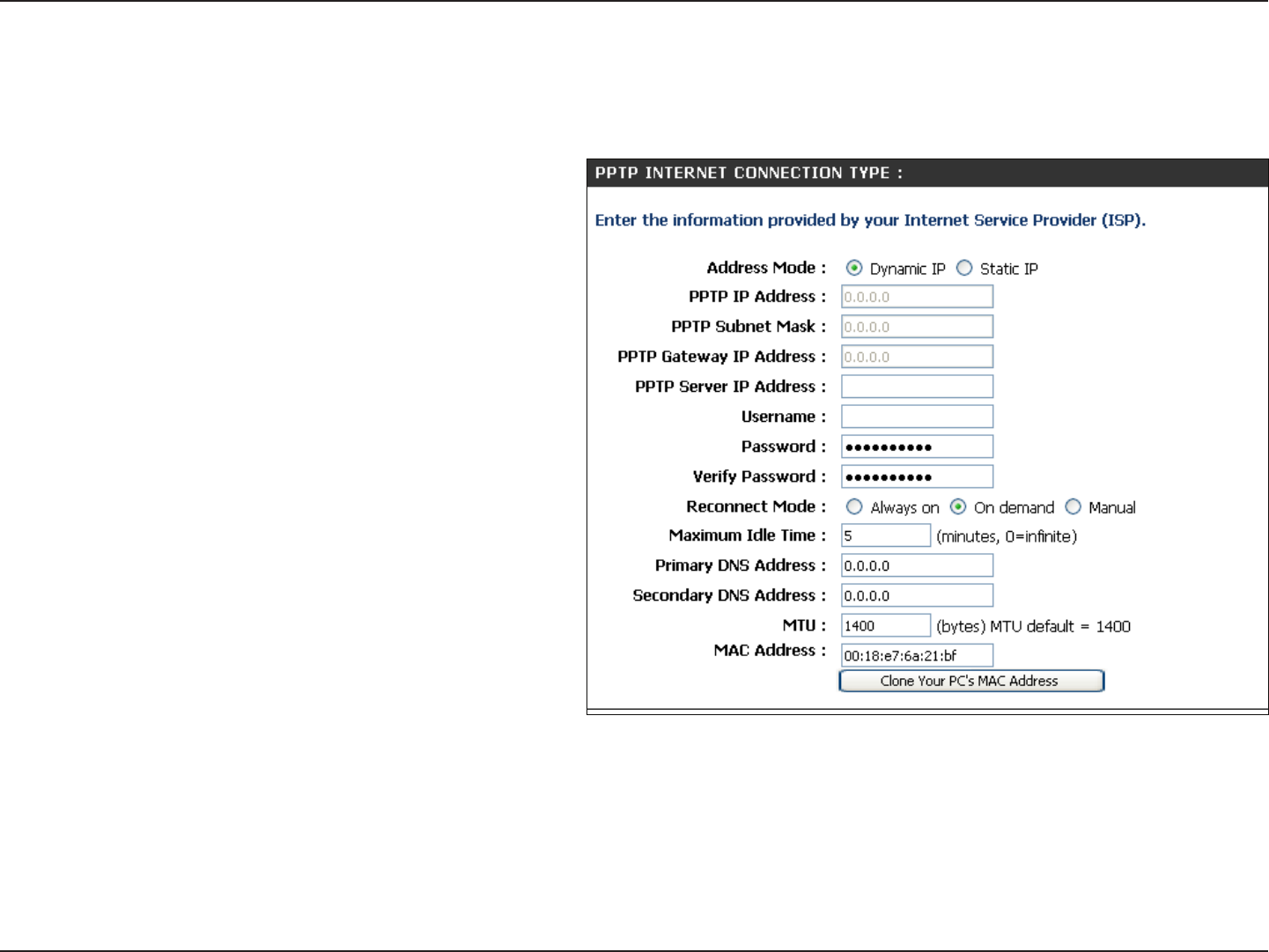Select the Static IP address mode

[x=964, y=268]
